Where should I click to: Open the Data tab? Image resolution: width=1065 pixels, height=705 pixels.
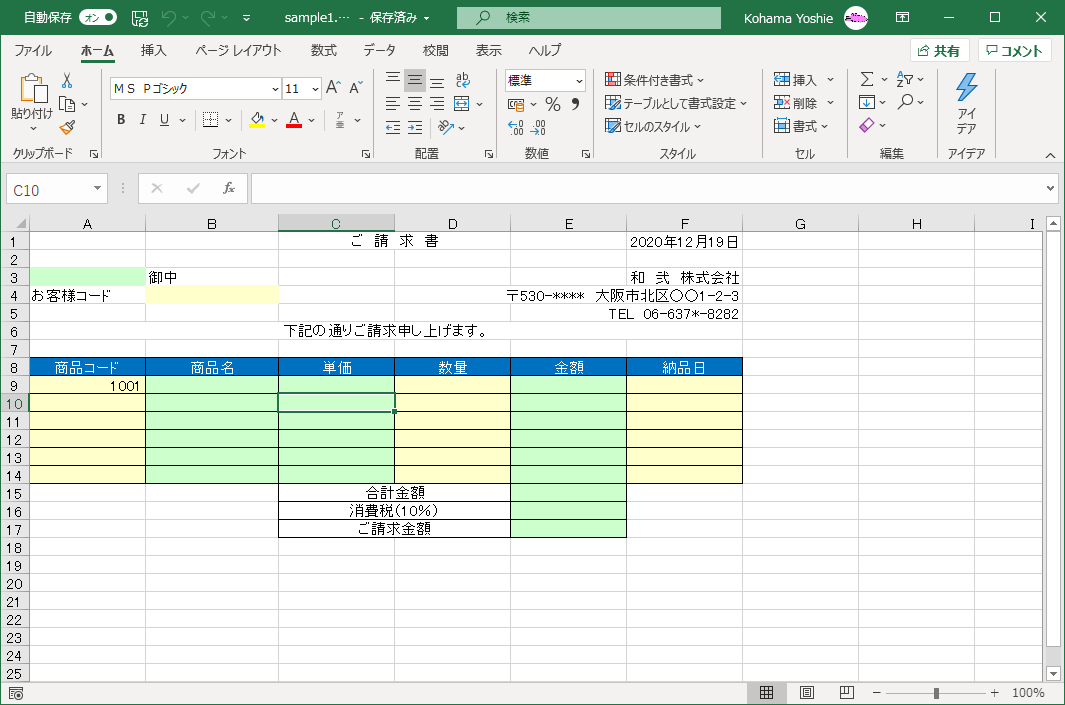click(379, 50)
